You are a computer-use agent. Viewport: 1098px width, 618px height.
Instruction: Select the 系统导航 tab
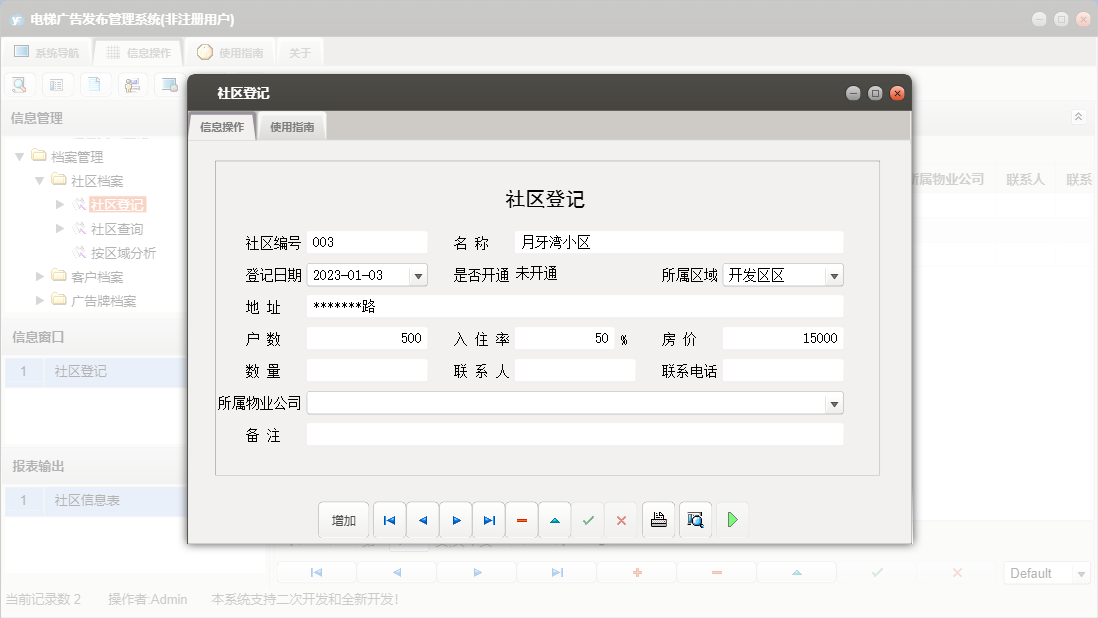pyautogui.click(x=48, y=51)
